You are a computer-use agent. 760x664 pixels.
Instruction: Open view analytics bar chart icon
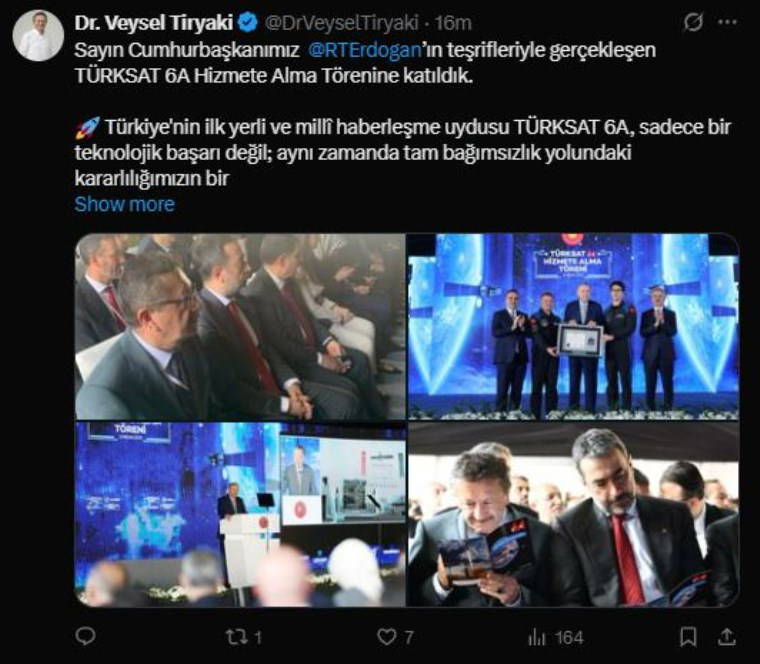[x=537, y=637]
